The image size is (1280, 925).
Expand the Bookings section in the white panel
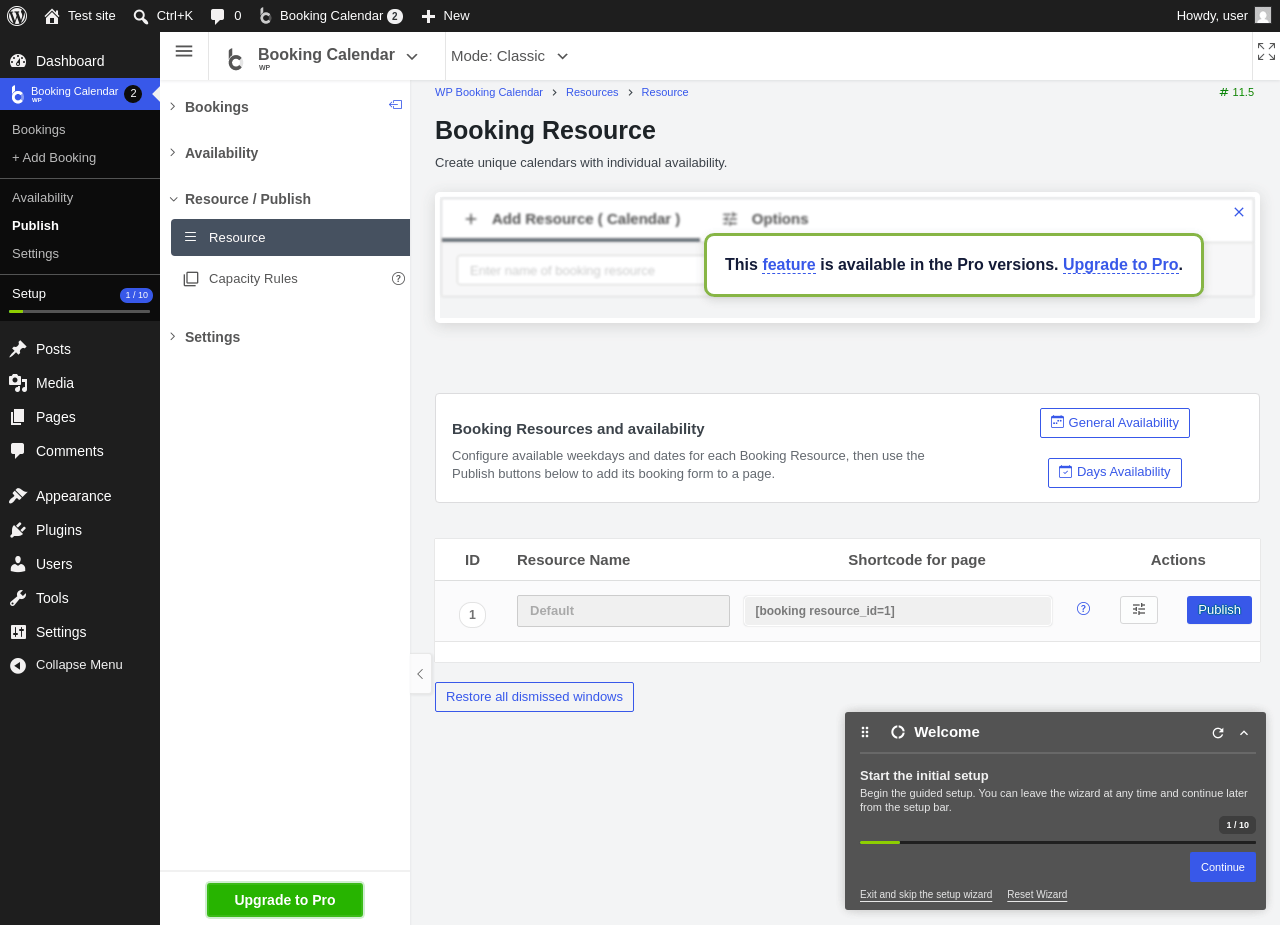pos(217,107)
